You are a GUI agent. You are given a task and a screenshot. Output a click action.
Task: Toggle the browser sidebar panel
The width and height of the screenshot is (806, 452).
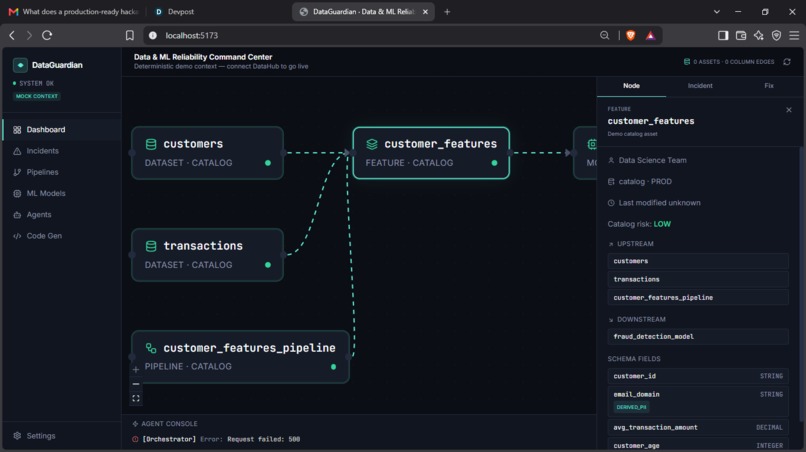tap(723, 35)
